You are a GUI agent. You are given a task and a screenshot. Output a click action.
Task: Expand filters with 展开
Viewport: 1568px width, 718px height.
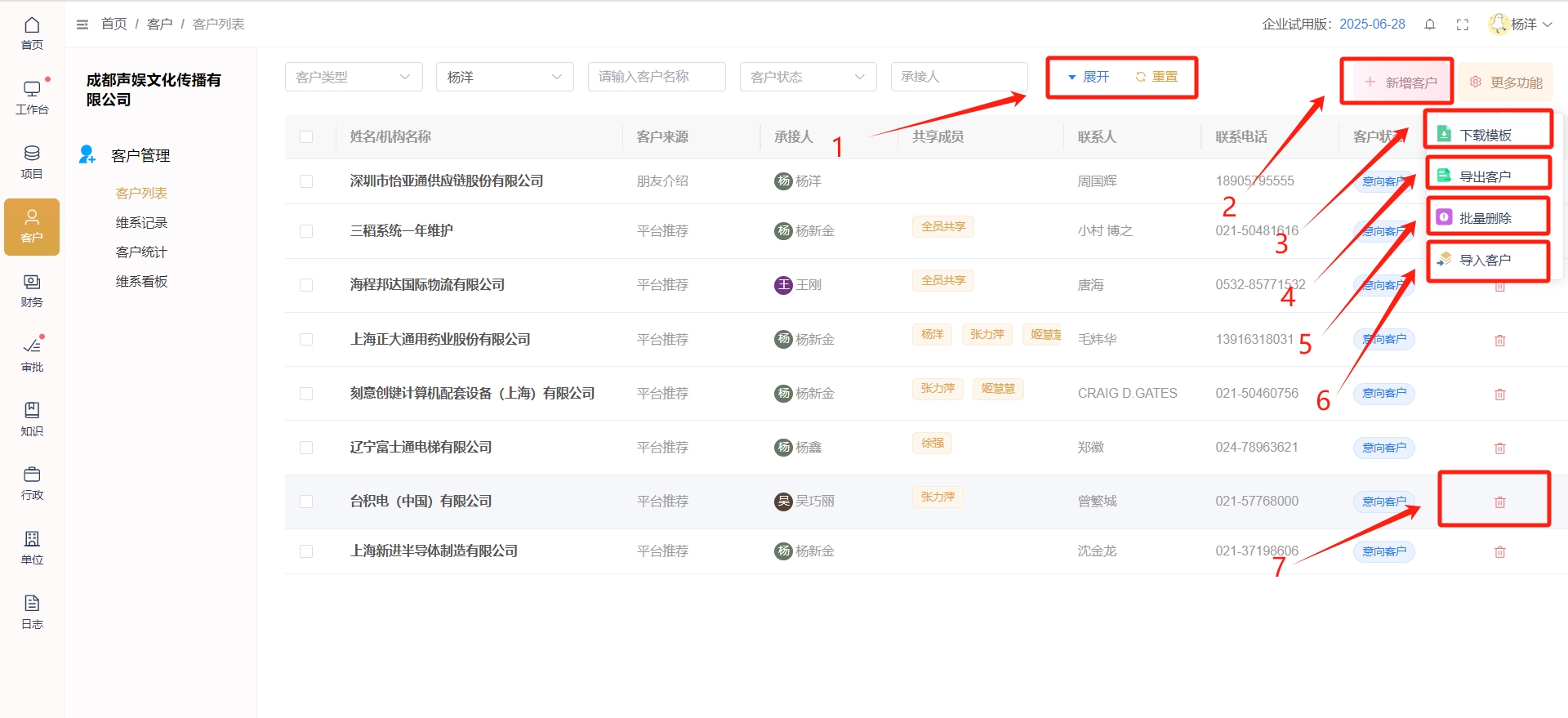[1089, 77]
